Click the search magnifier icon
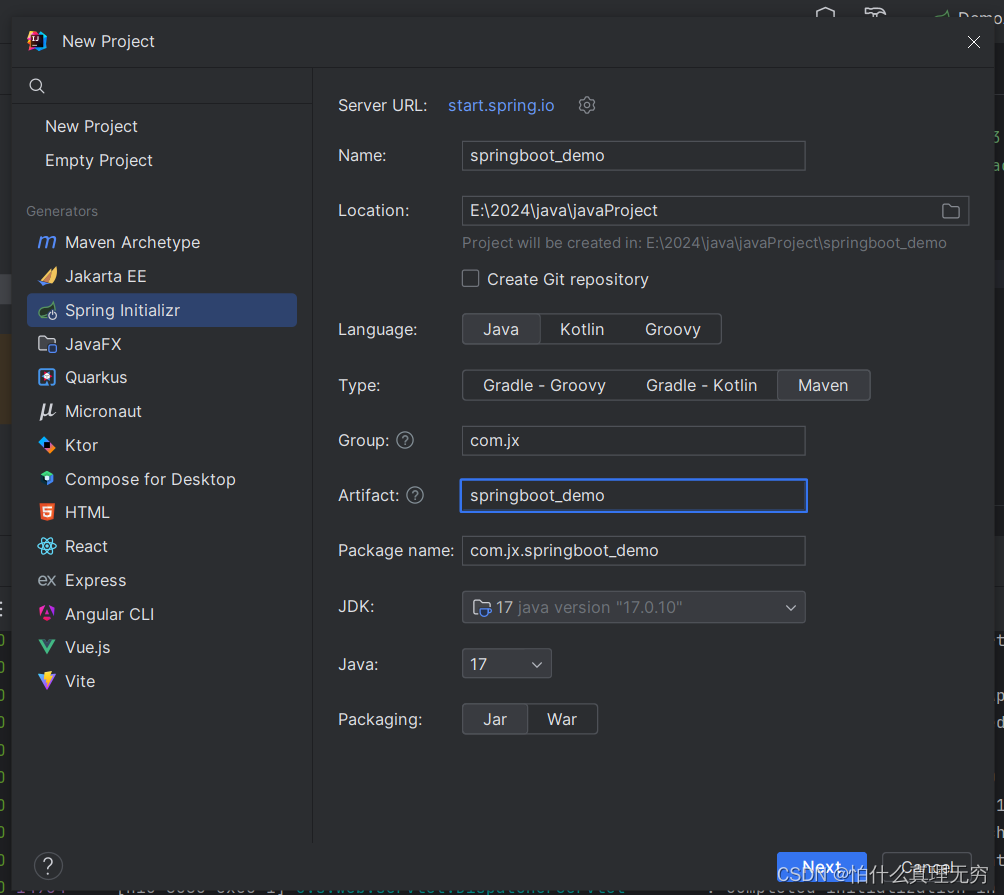This screenshot has height=895, width=1004. coord(37,86)
